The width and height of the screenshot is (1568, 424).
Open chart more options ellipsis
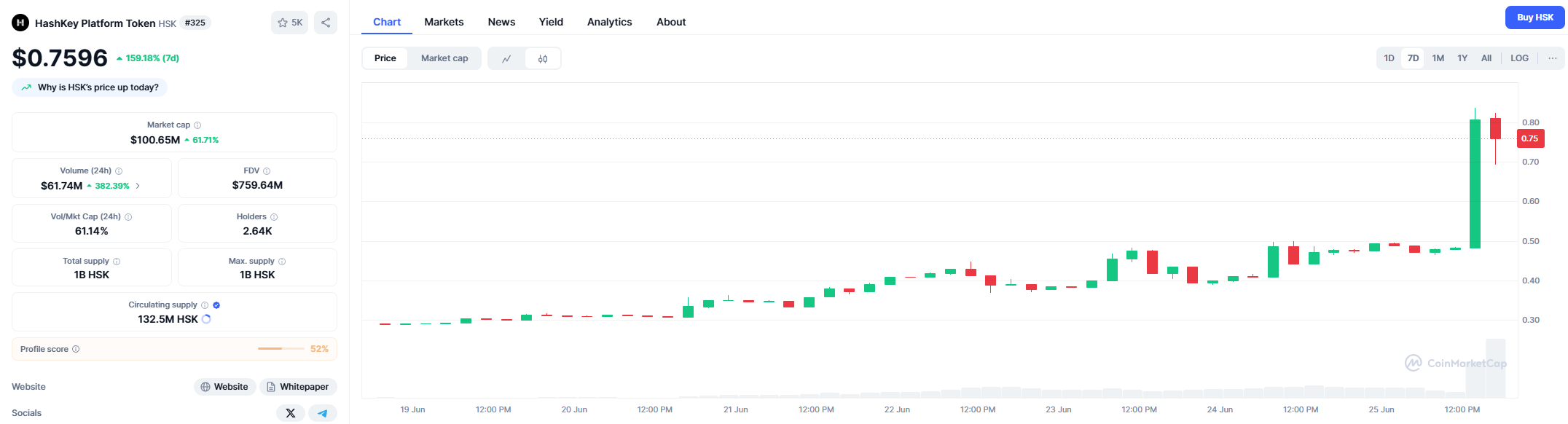1553,58
